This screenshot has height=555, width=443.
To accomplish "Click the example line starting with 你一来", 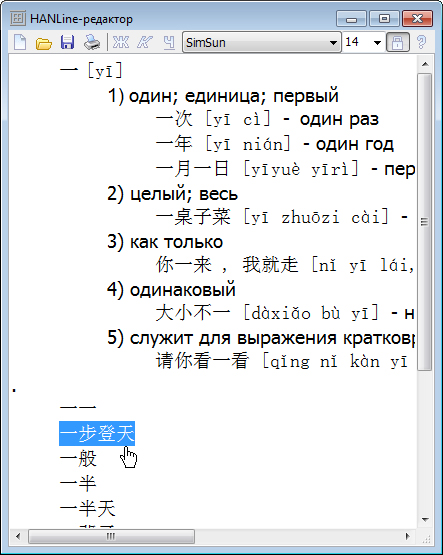I will 285,265.
